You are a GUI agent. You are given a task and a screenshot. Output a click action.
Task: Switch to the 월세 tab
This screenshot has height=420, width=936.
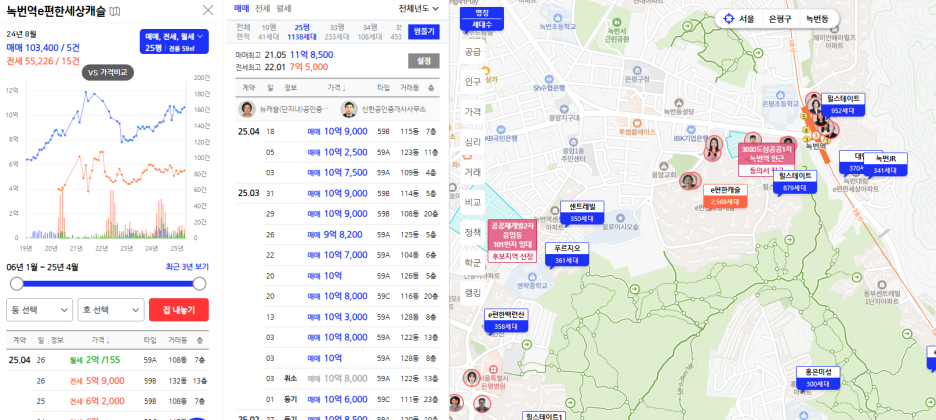click(x=284, y=8)
